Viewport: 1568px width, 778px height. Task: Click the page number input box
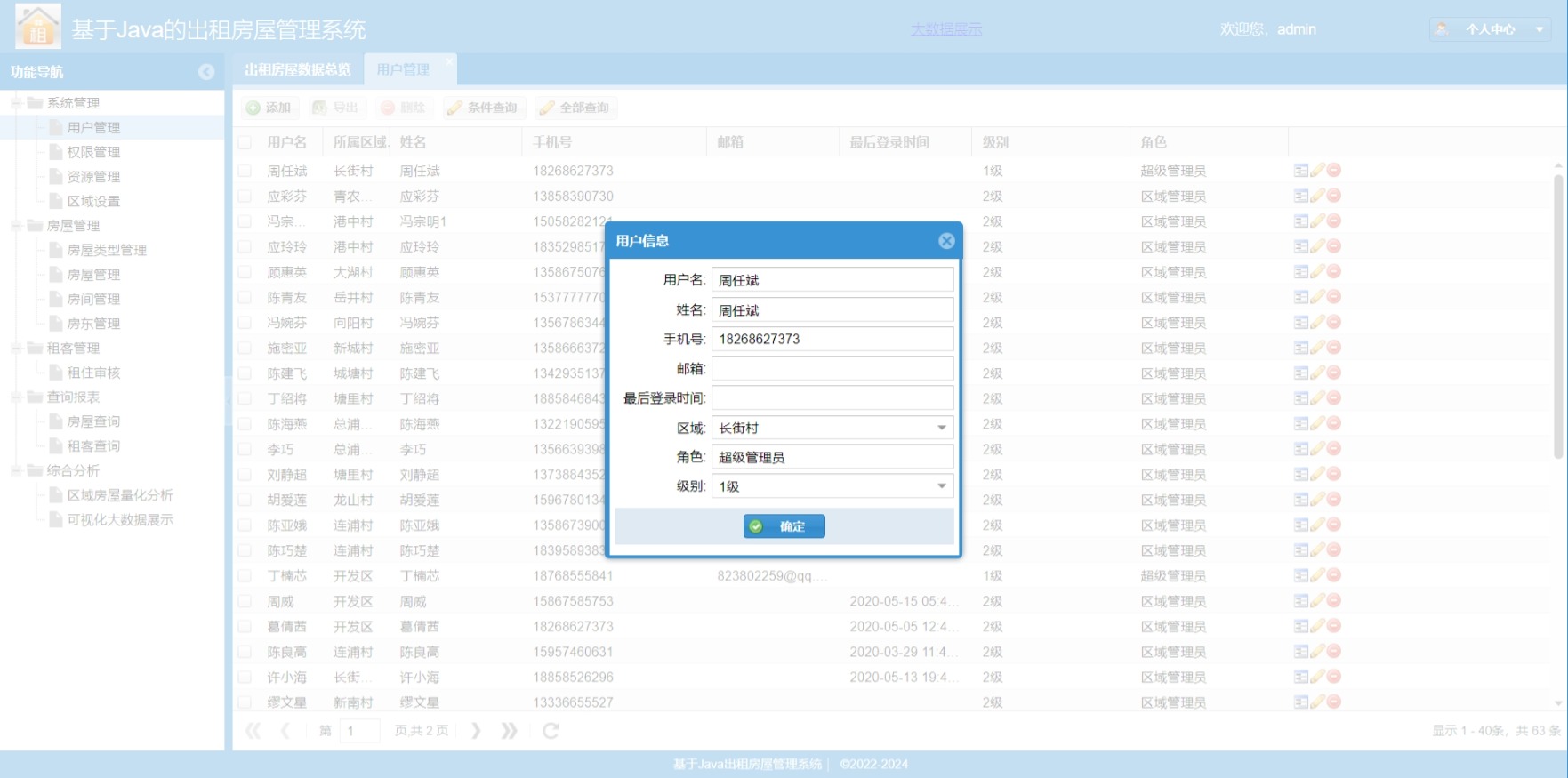[360, 731]
